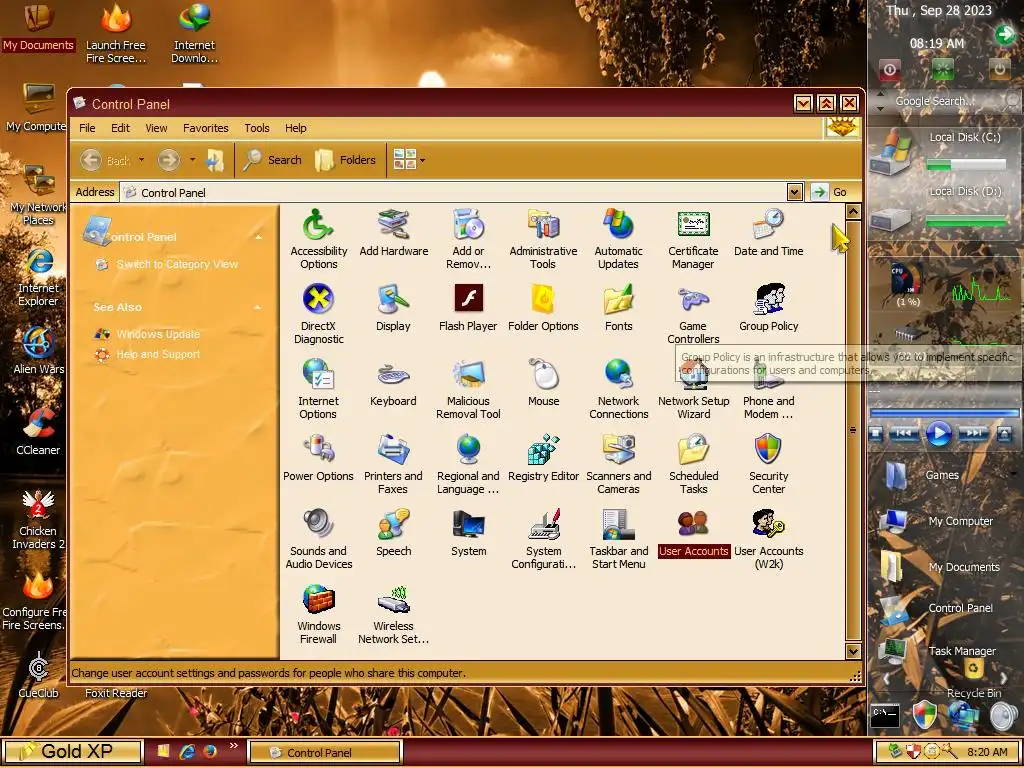
Task: Open the File menu
Action: [87, 128]
